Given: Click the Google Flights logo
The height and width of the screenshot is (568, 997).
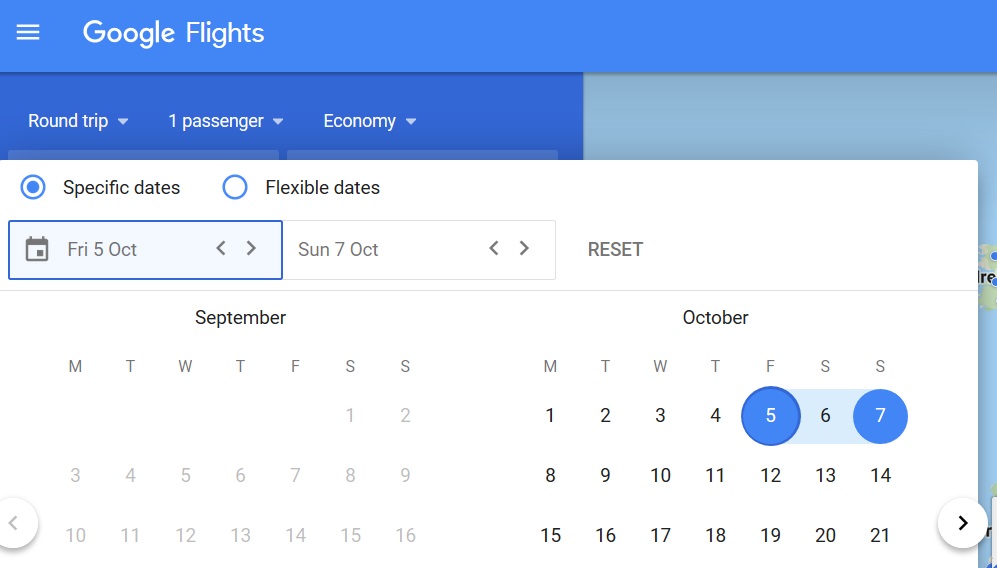Looking at the screenshot, I should point(173,32).
